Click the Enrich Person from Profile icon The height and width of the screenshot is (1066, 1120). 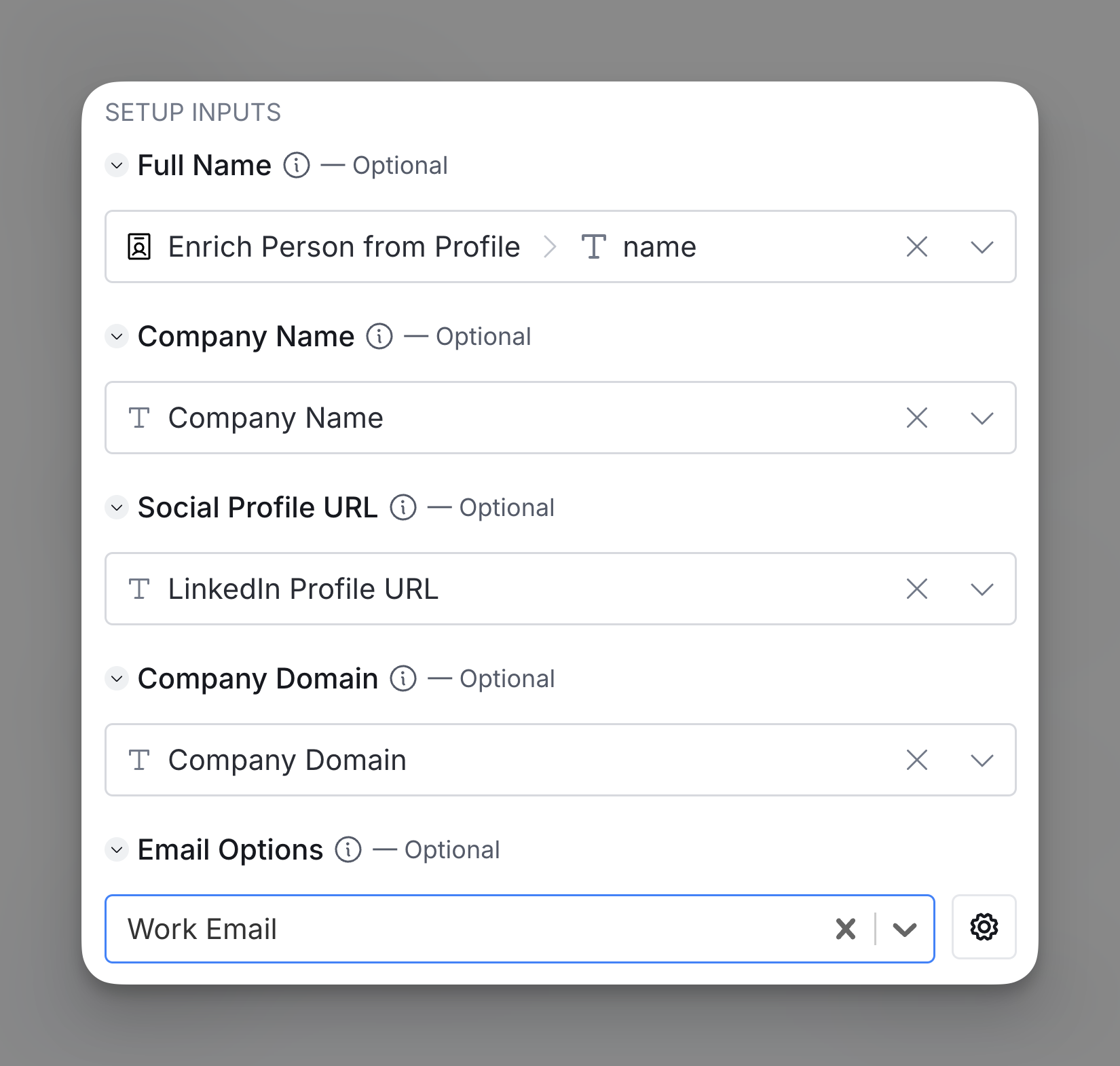(x=139, y=246)
